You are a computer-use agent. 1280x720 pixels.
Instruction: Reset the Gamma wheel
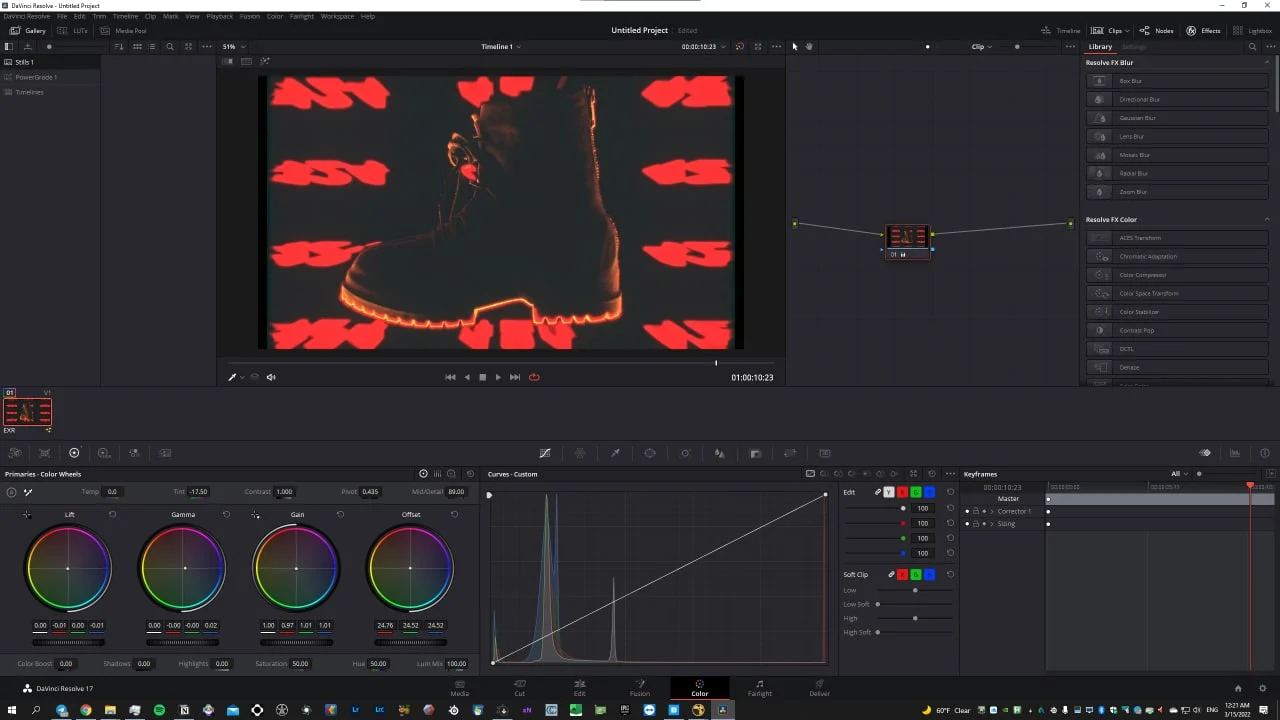pos(227,514)
